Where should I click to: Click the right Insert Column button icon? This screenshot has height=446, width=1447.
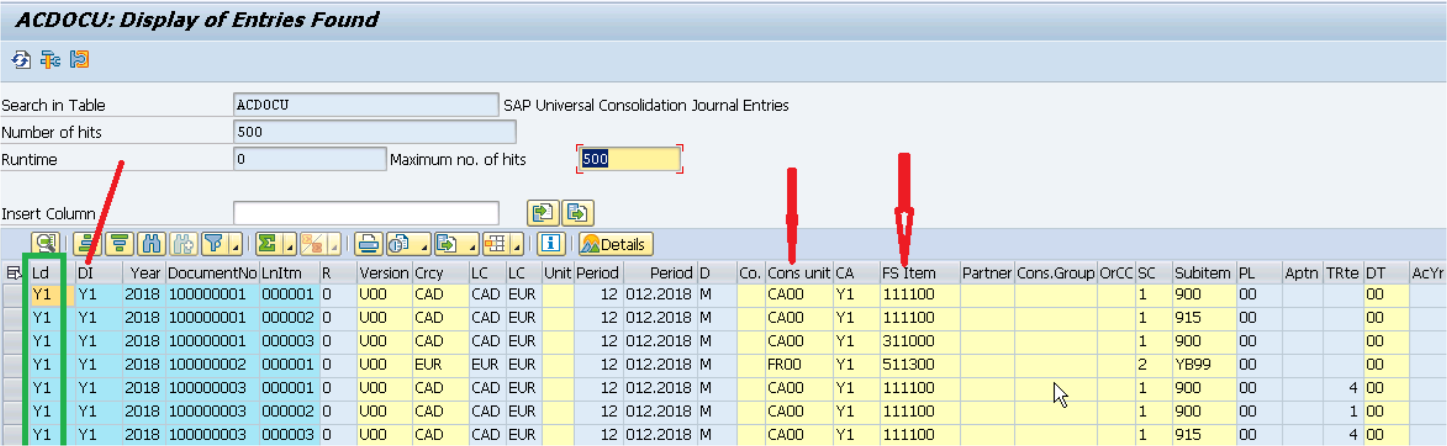tap(579, 213)
